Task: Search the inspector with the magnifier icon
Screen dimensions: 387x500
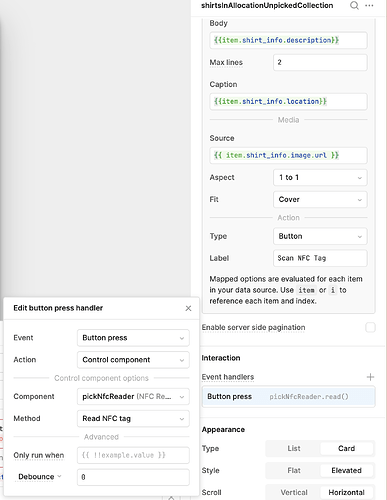Action: tap(354, 6)
